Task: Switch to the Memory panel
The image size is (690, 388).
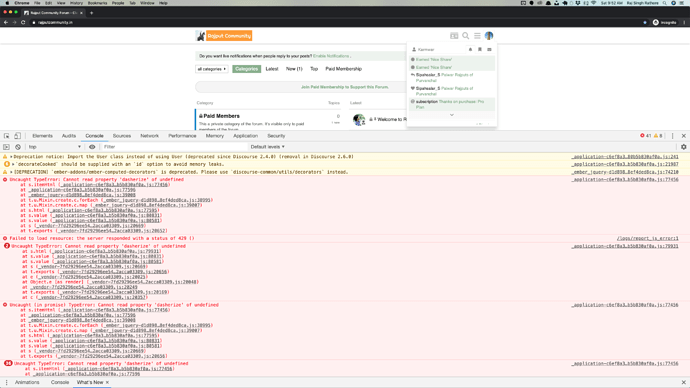Action: coord(215,136)
